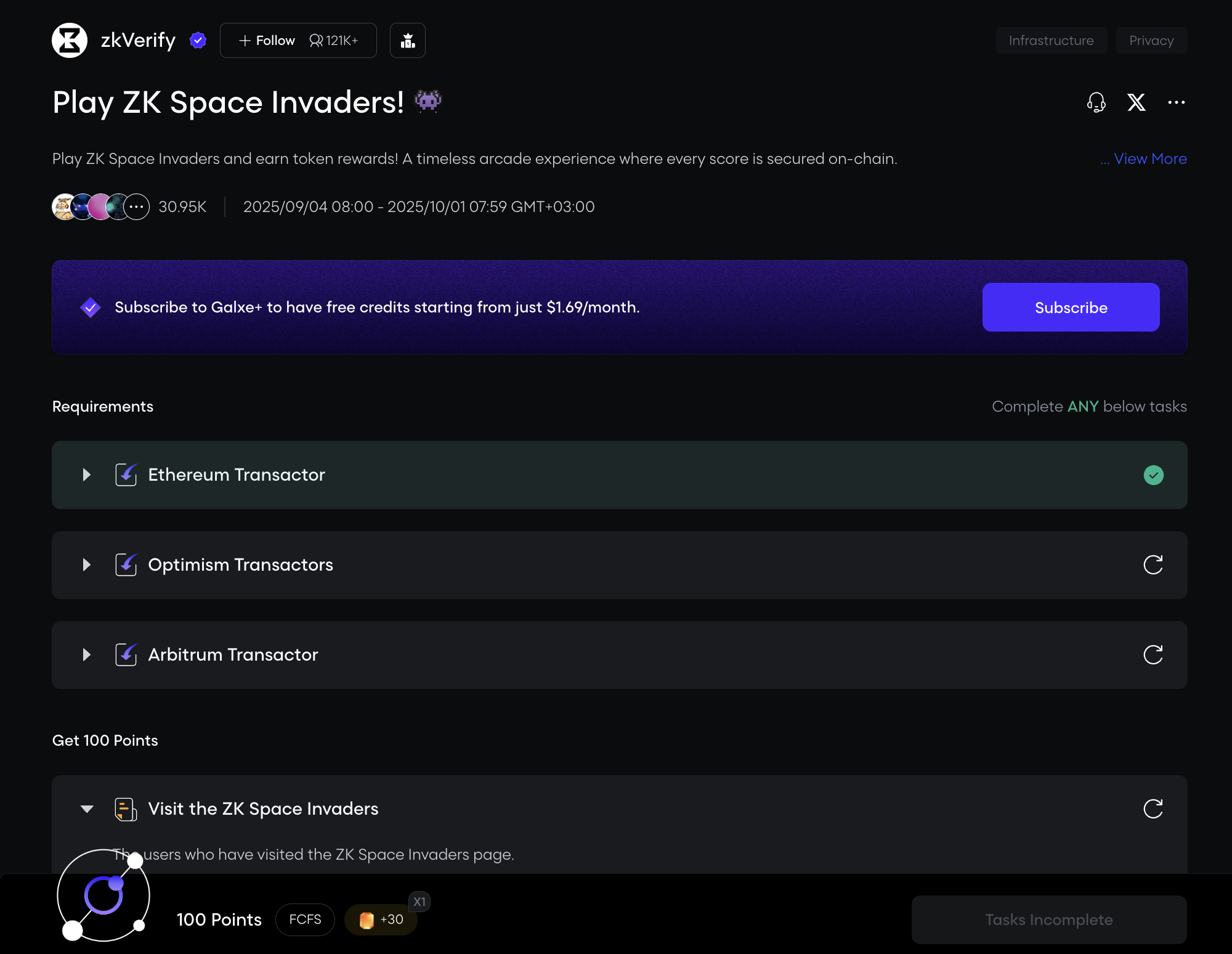Click the 30.95K participants count

(x=182, y=207)
